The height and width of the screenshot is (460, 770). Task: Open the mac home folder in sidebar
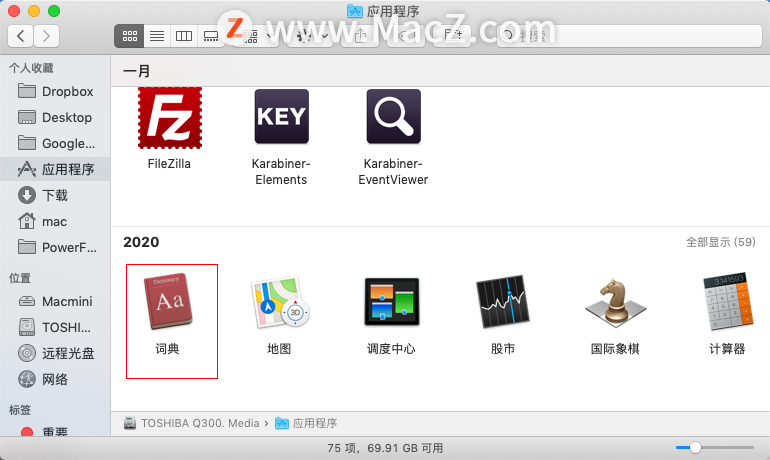click(55, 221)
